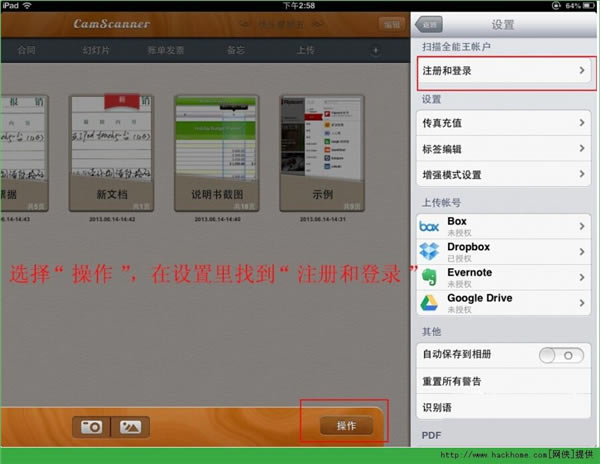Viewport: 600px width, 464px height.
Task: Expand 增强模式设置 row arrow
Action: tap(582, 174)
